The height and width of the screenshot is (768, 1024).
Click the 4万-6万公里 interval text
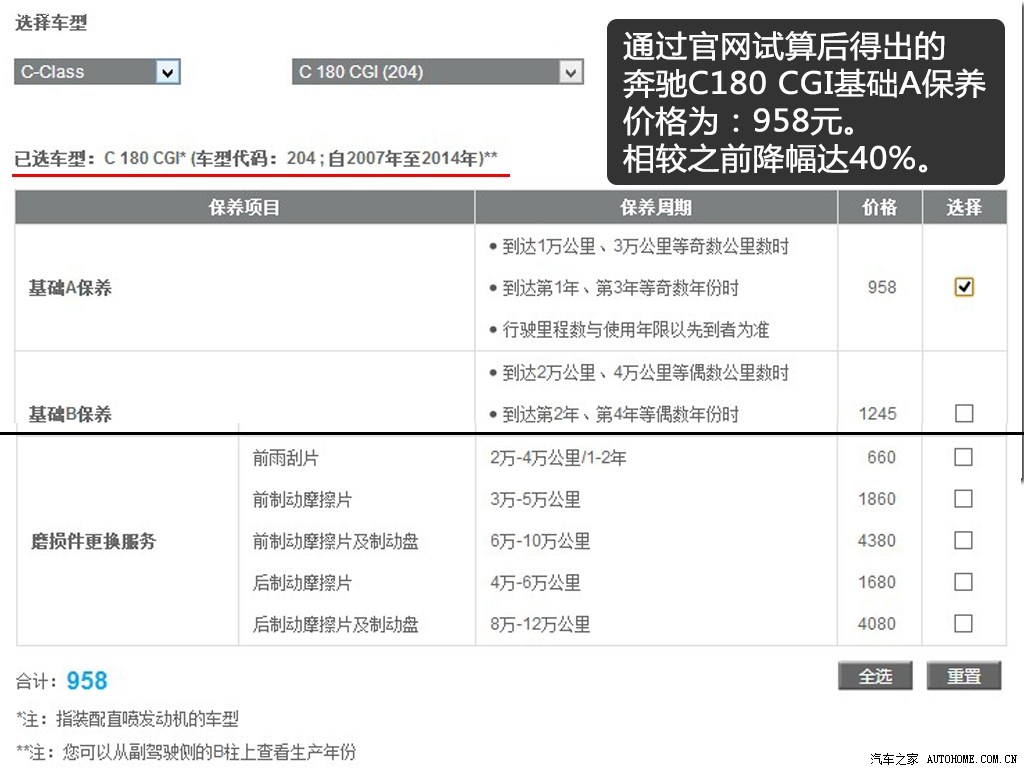click(536, 583)
